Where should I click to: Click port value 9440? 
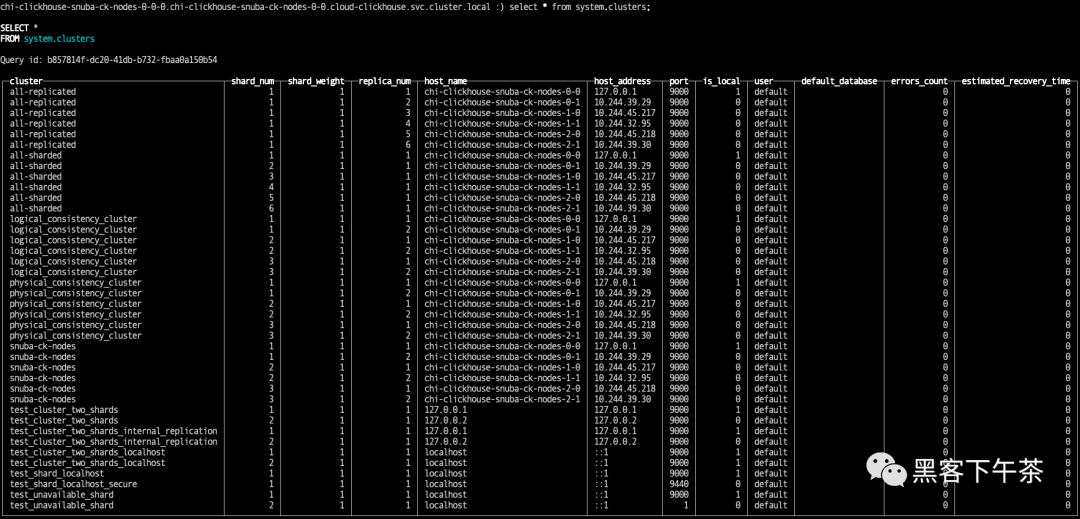(x=678, y=484)
